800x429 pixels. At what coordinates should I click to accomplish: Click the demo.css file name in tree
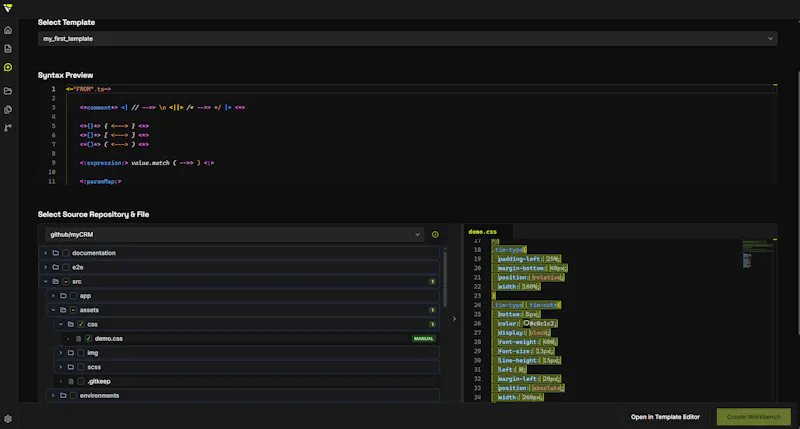coord(109,339)
